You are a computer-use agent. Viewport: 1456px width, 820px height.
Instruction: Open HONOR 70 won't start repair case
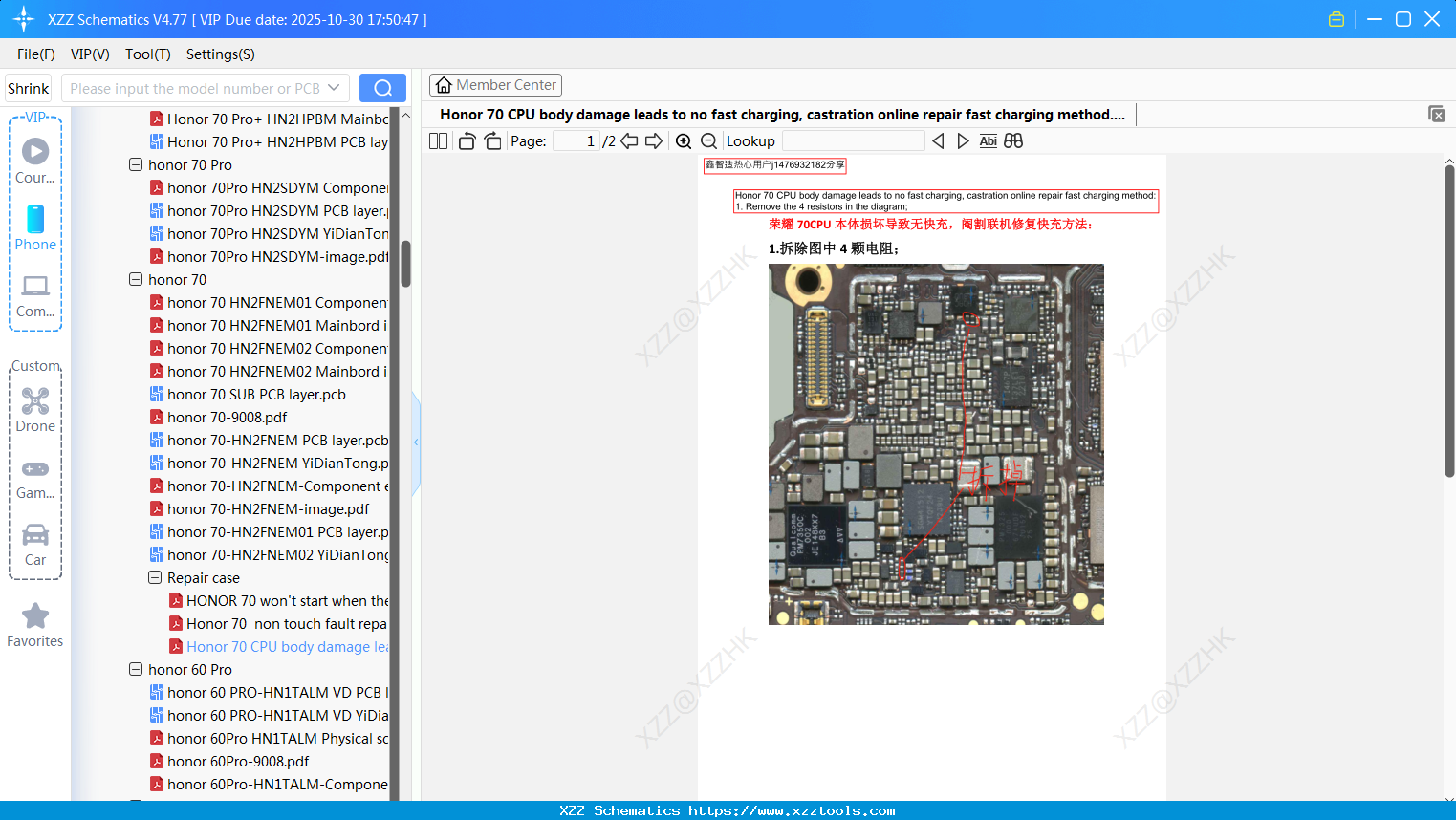point(278,600)
